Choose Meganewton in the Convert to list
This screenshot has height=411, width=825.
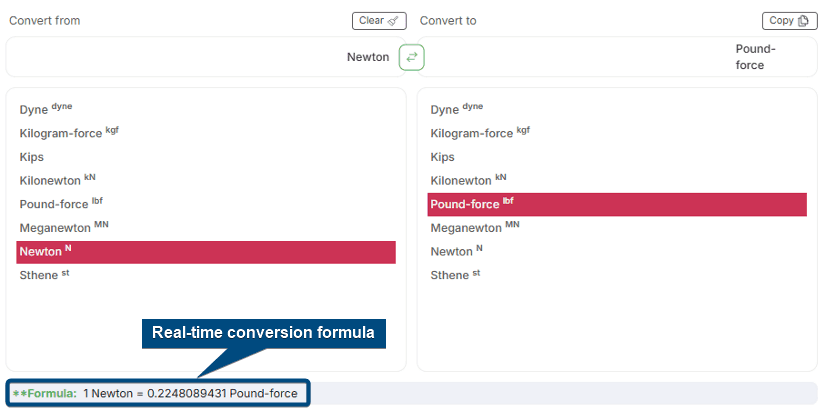coord(475,228)
